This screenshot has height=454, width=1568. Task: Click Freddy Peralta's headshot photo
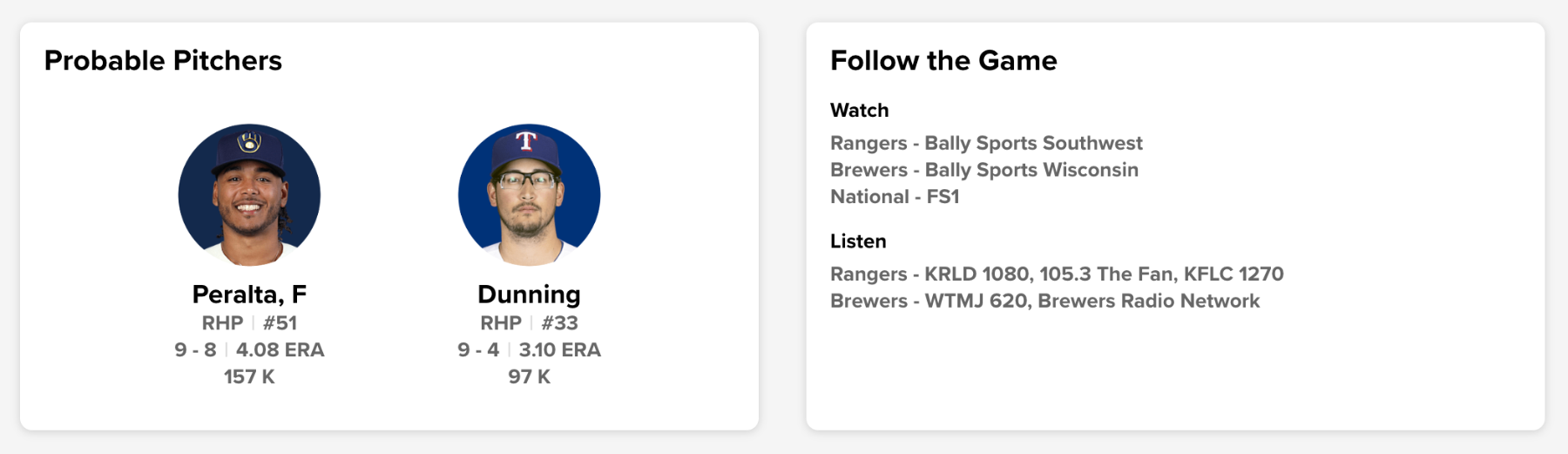pyautogui.click(x=249, y=195)
